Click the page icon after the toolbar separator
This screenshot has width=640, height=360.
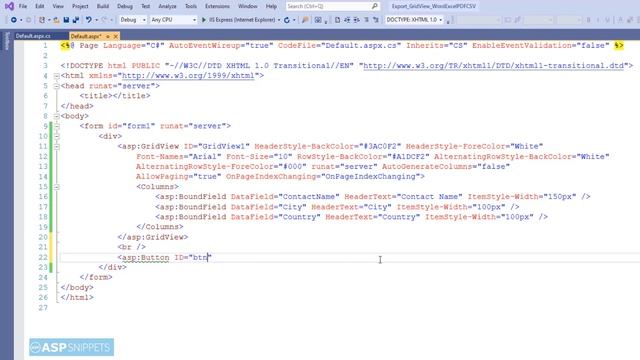click(337, 20)
